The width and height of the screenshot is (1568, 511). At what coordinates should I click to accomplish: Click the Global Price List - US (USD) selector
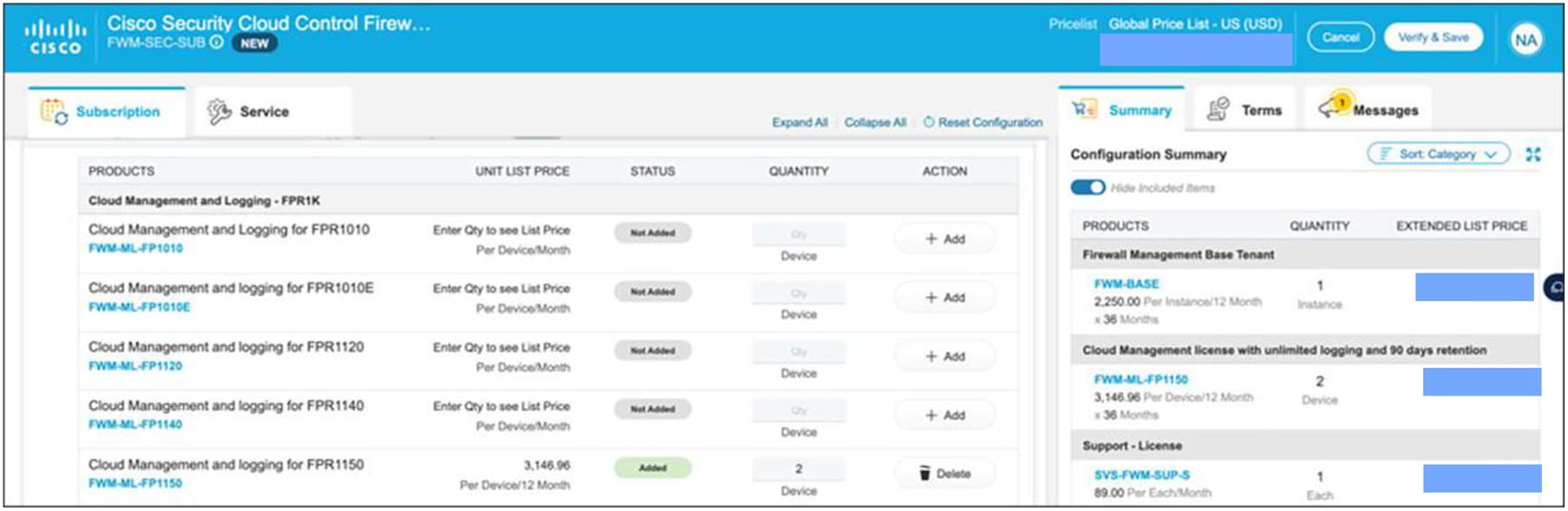(x=1195, y=24)
